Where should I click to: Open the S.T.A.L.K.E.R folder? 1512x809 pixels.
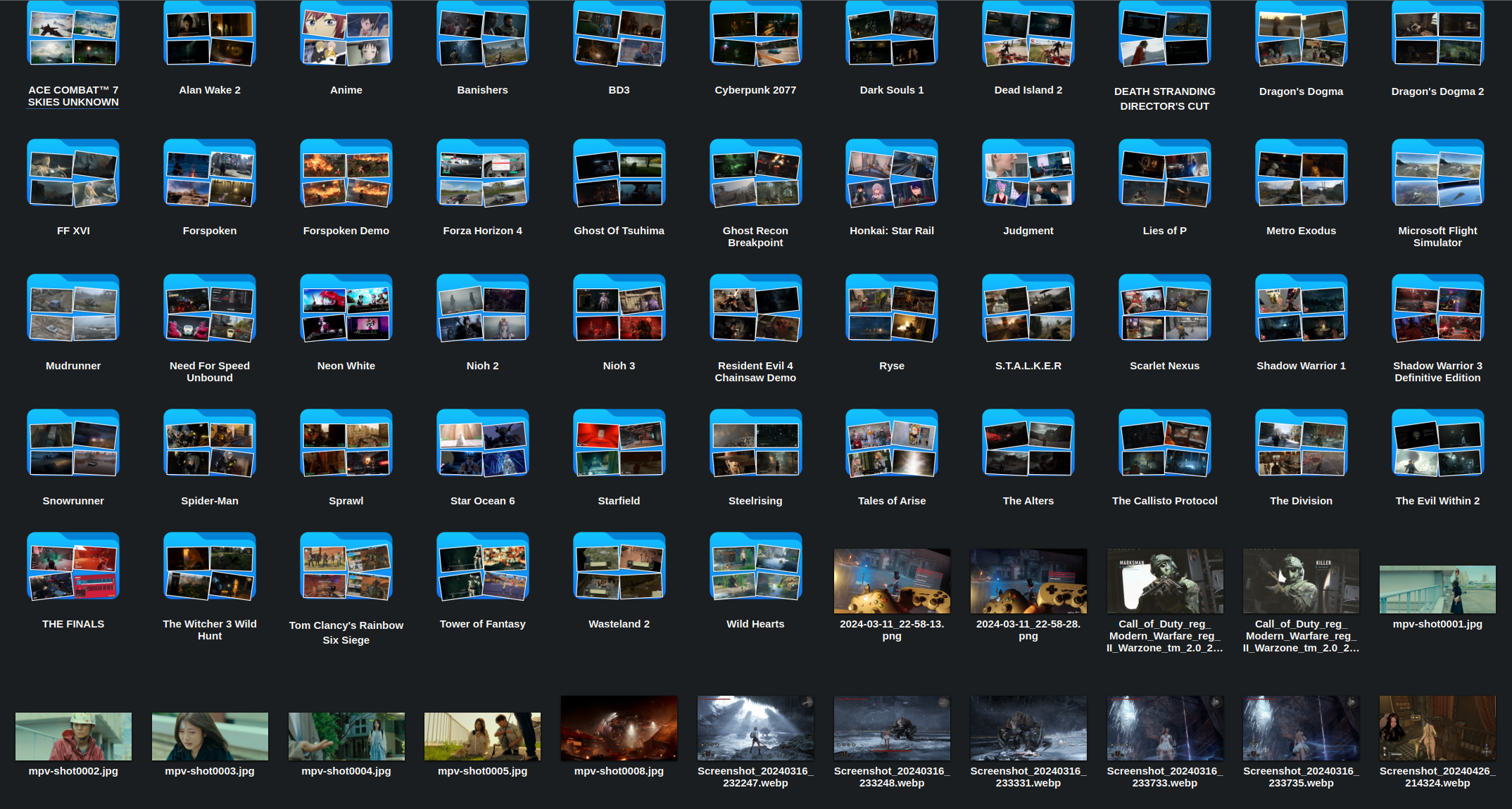(x=1028, y=308)
